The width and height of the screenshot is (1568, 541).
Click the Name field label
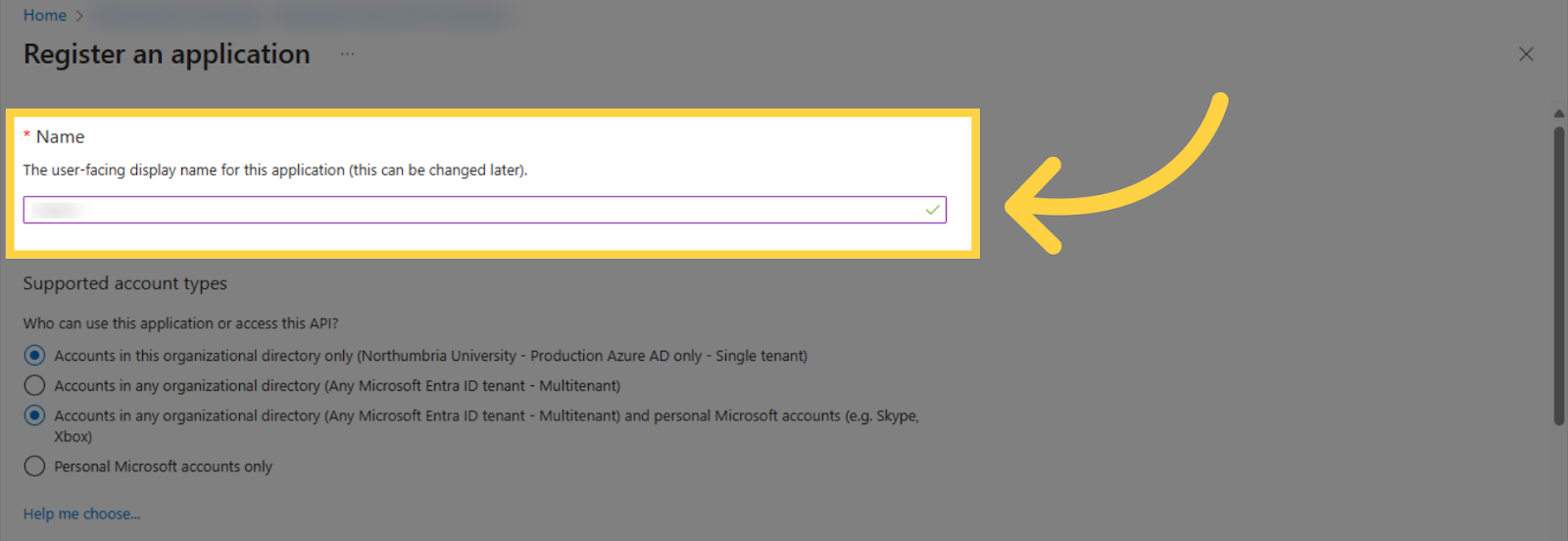click(x=60, y=137)
